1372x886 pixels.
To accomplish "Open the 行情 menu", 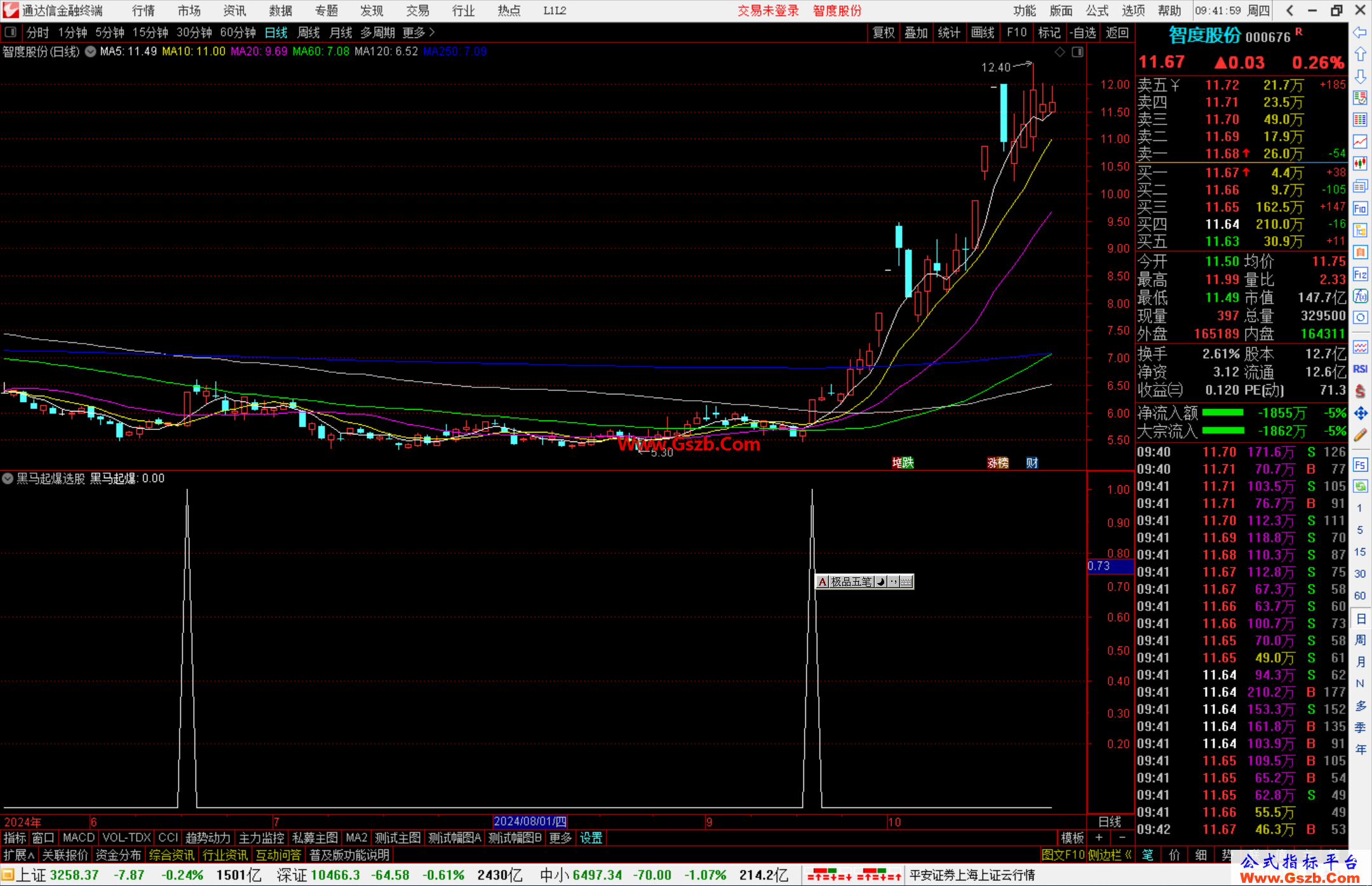I will pos(144,11).
